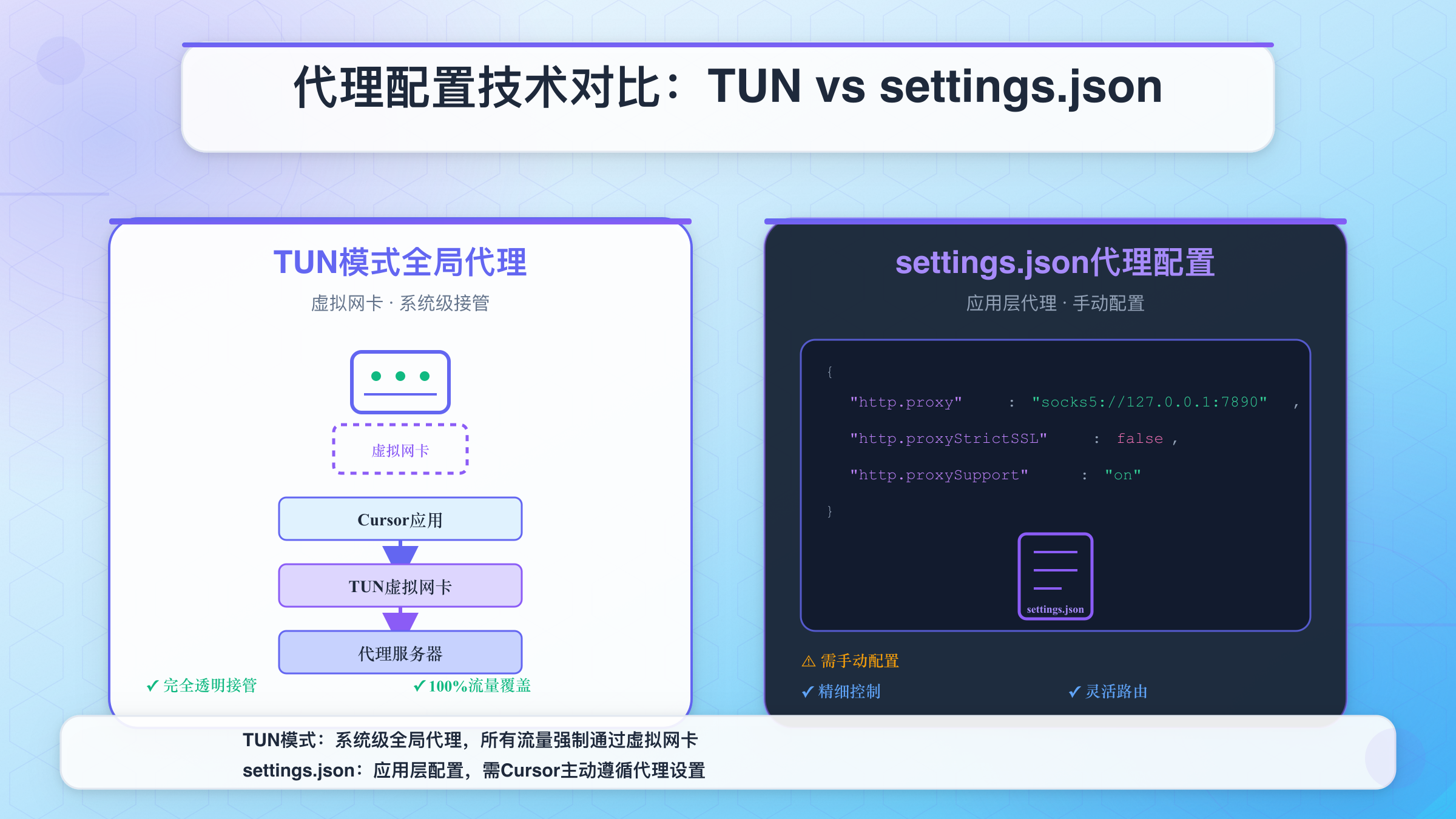Click the checkmark next to 灵活路由
The width and height of the screenshot is (1456, 819).
(1075, 691)
